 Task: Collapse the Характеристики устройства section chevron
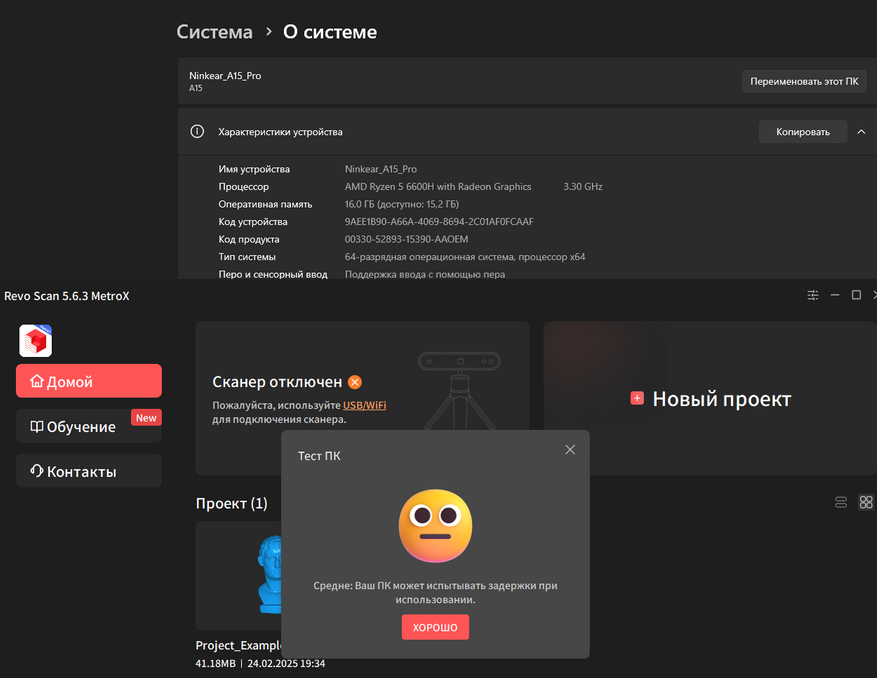click(x=861, y=132)
